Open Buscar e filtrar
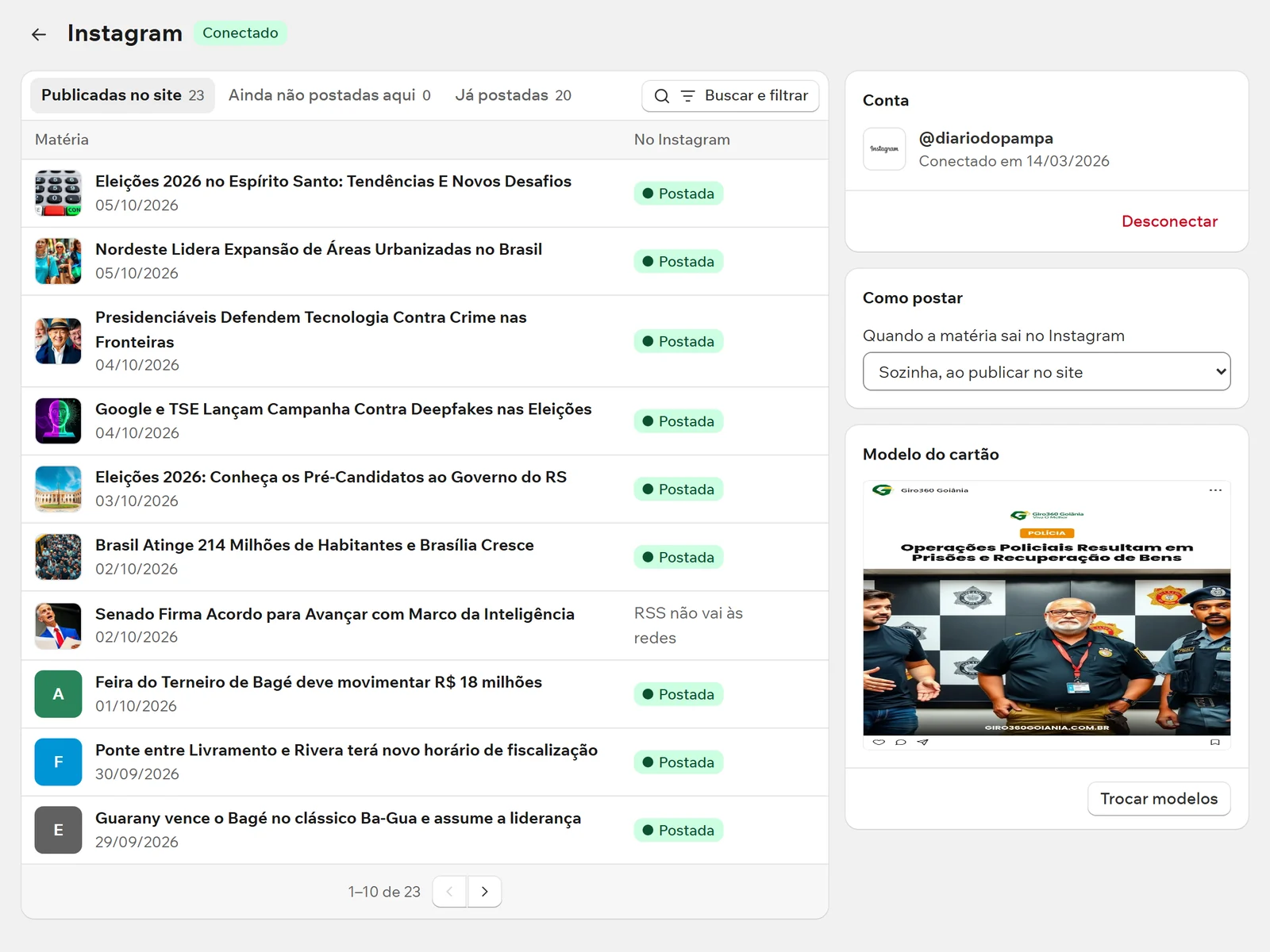Image resolution: width=1270 pixels, height=952 pixels. [x=730, y=96]
